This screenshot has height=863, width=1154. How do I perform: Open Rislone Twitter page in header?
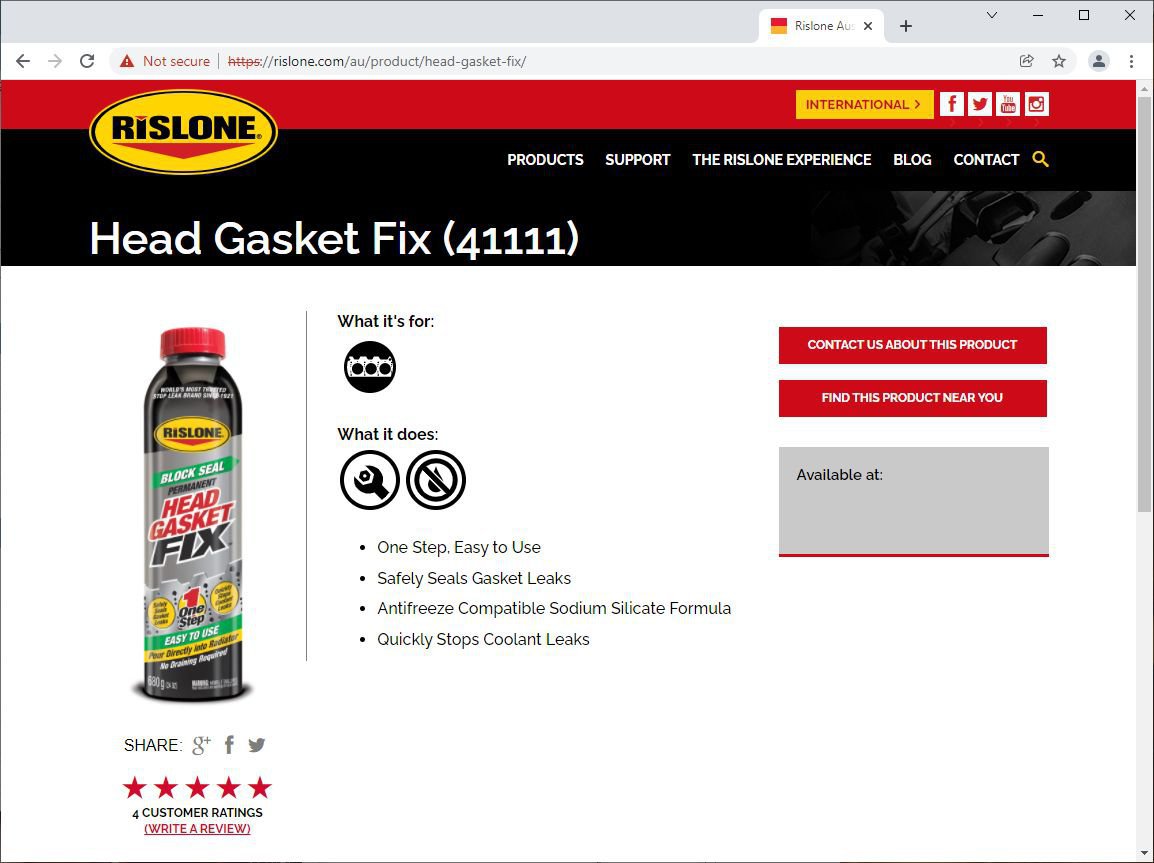pos(980,104)
